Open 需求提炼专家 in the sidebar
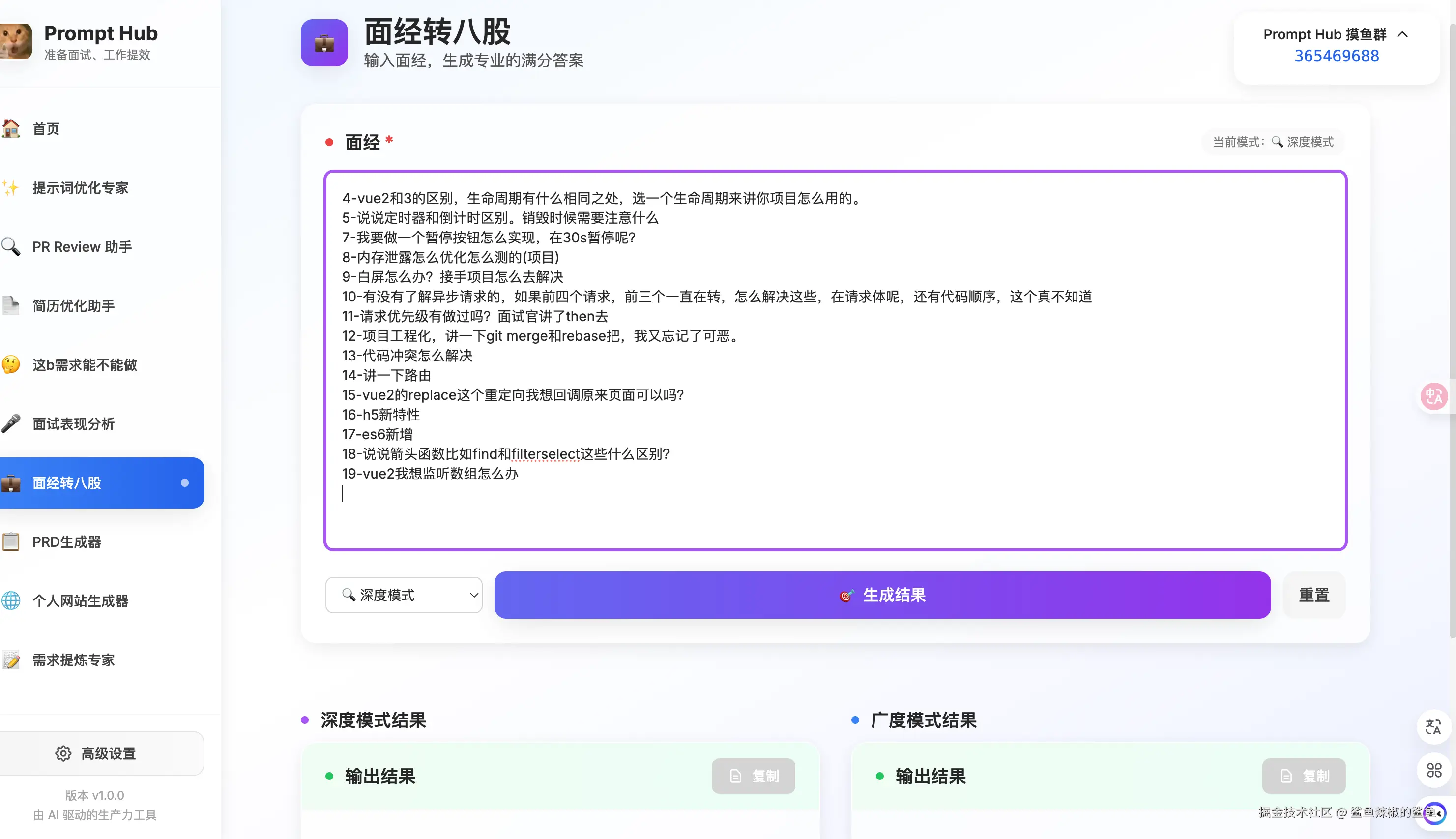The width and height of the screenshot is (1456, 839). click(x=74, y=660)
